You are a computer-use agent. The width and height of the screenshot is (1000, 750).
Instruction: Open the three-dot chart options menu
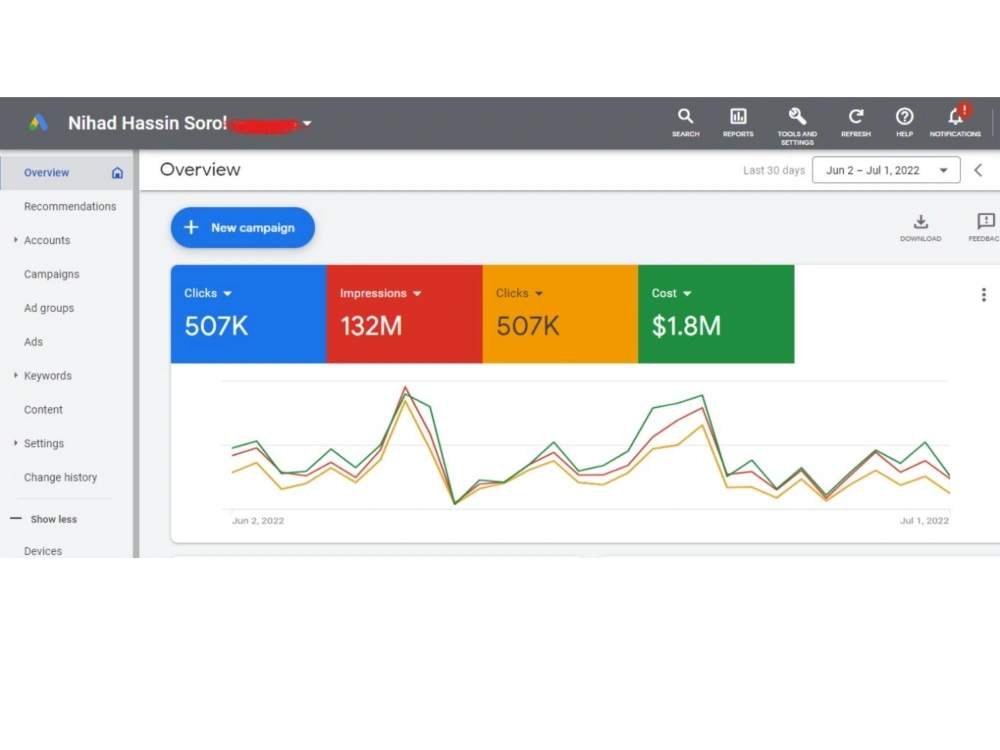pos(983,295)
